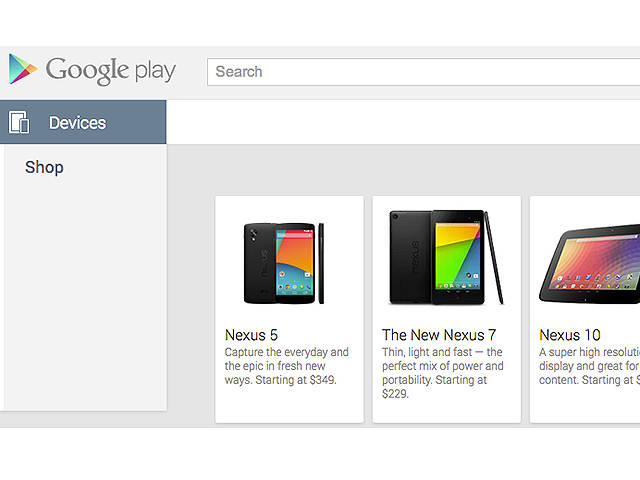Open the Nexus 10 tablet image
The image size is (640, 480).
pyautogui.click(x=589, y=263)
